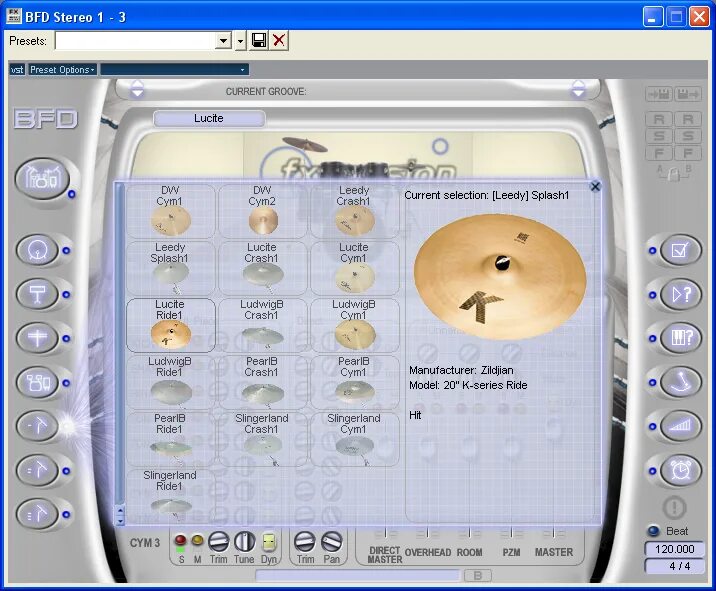Choose the Lucite Crash1 cymbal
Viewport: 716px width, 591px height.
[x=262, y=268]
